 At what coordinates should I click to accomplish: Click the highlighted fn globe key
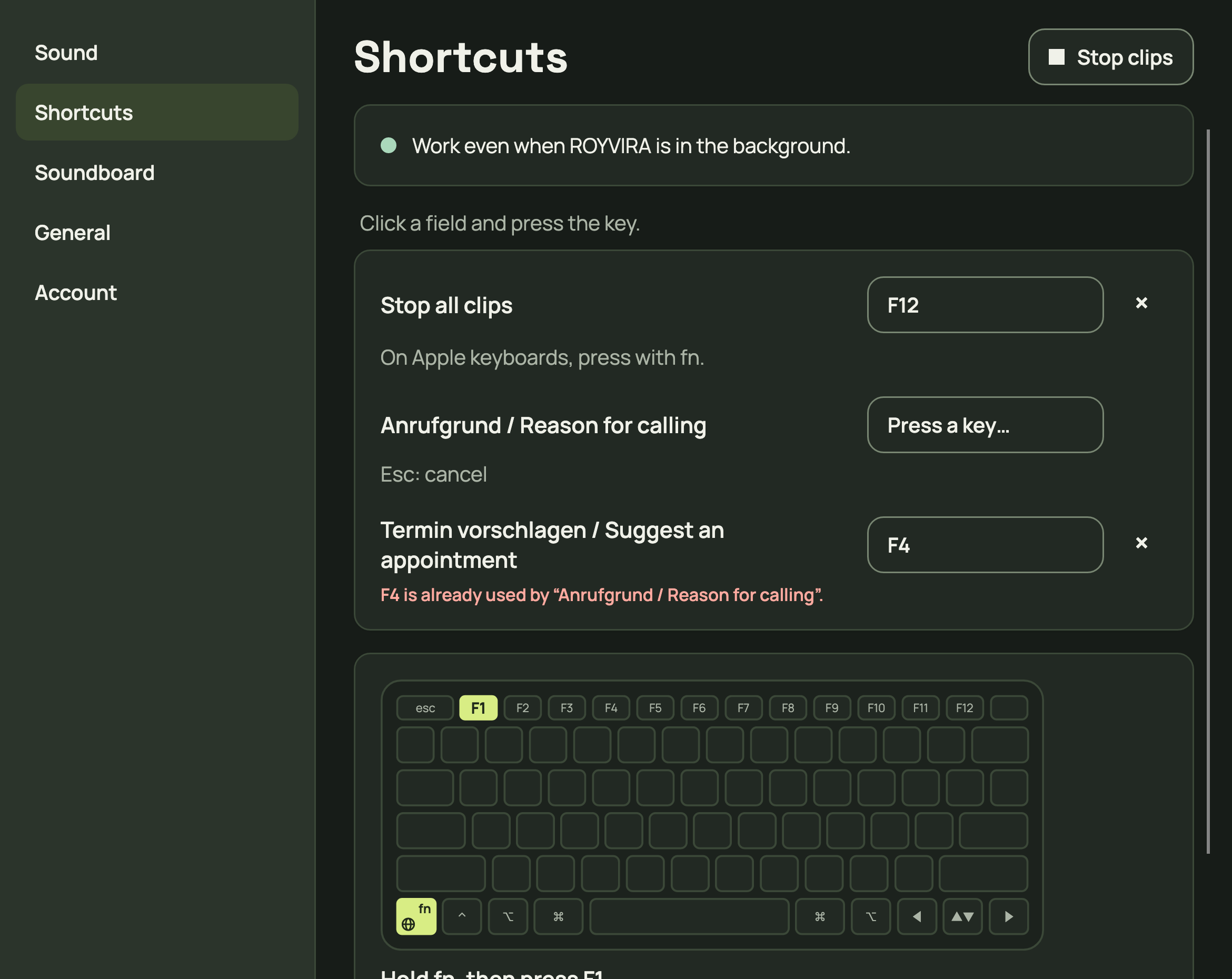pos(416,916)
